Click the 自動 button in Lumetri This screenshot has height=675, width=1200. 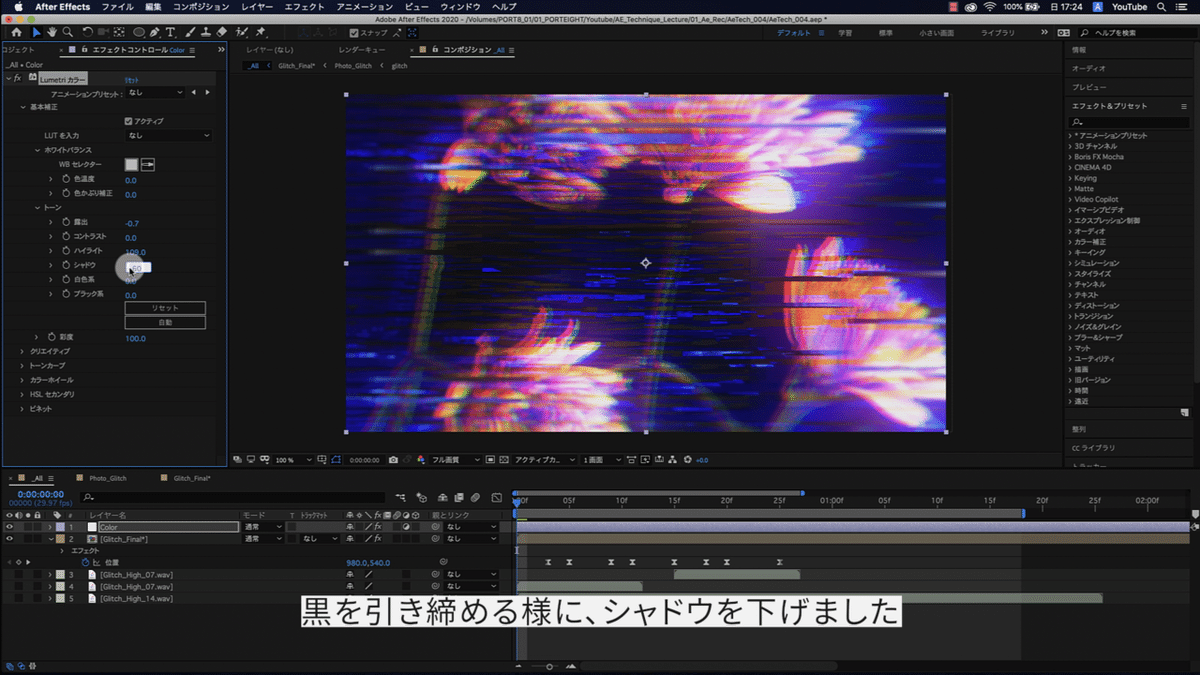pyautogui.click(x=165, y=322)
